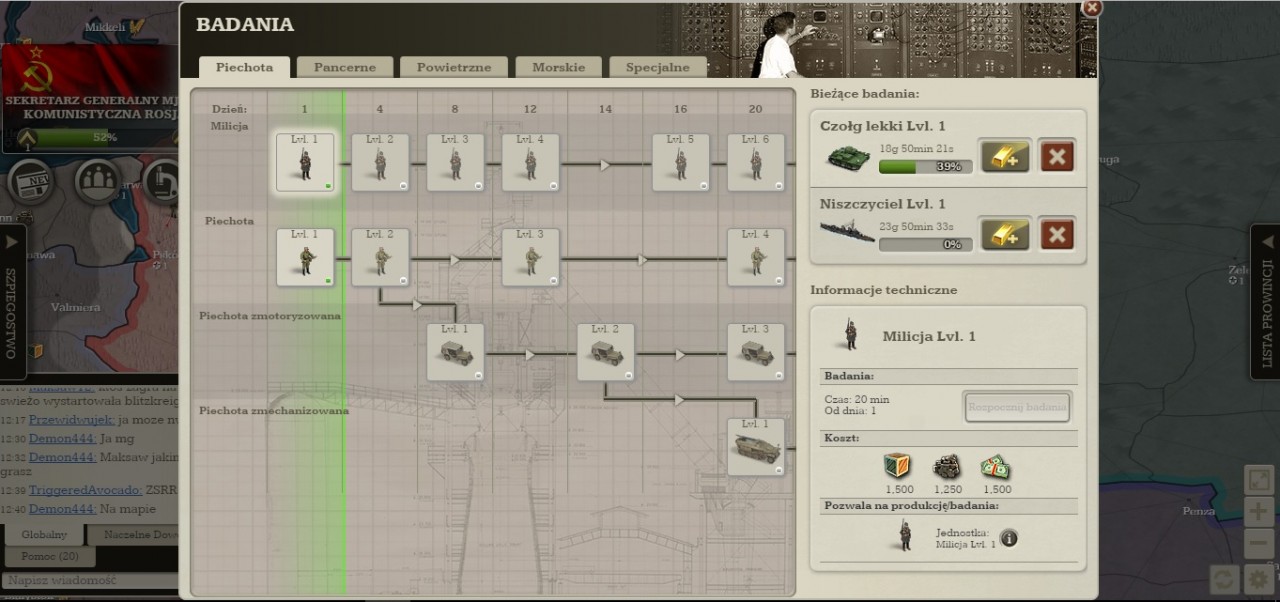Open the diplomacy people icon
Screen dimensions: 1280x602
click(x=98, y=182)
